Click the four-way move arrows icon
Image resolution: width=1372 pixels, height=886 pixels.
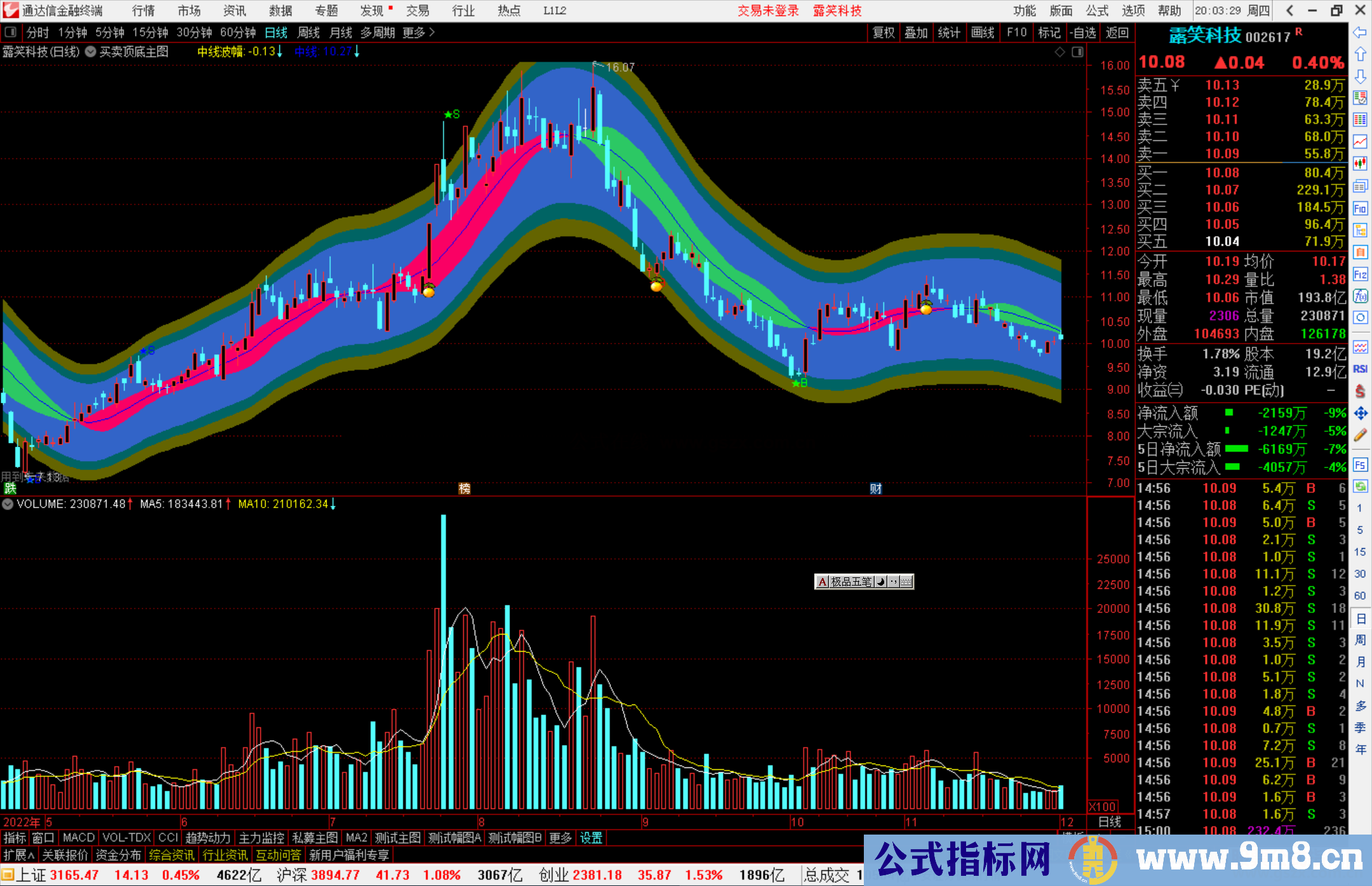point(1360,413)
